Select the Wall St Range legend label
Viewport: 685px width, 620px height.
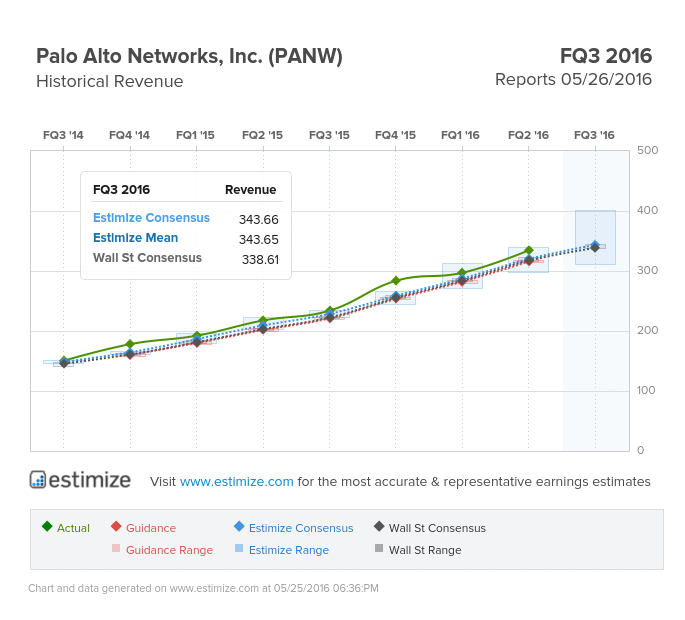tap(425, 550)
